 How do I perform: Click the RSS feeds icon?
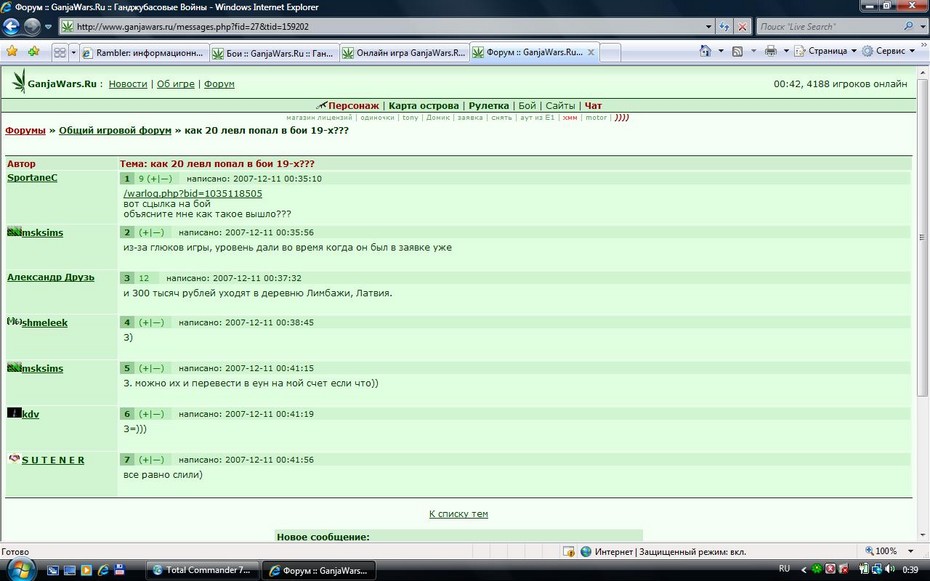coord(737,52)
